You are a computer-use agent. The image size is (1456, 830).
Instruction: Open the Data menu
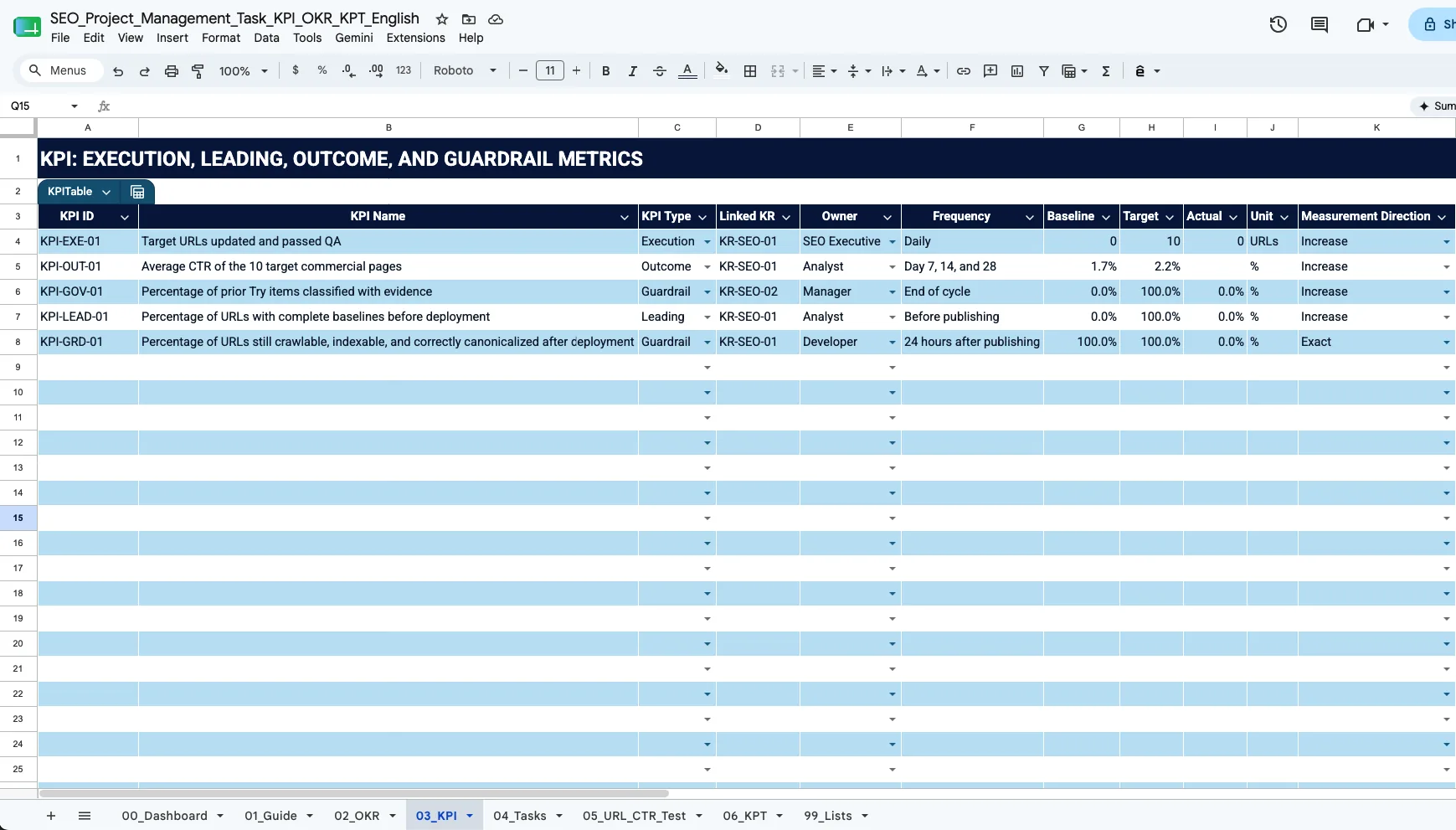266,38
